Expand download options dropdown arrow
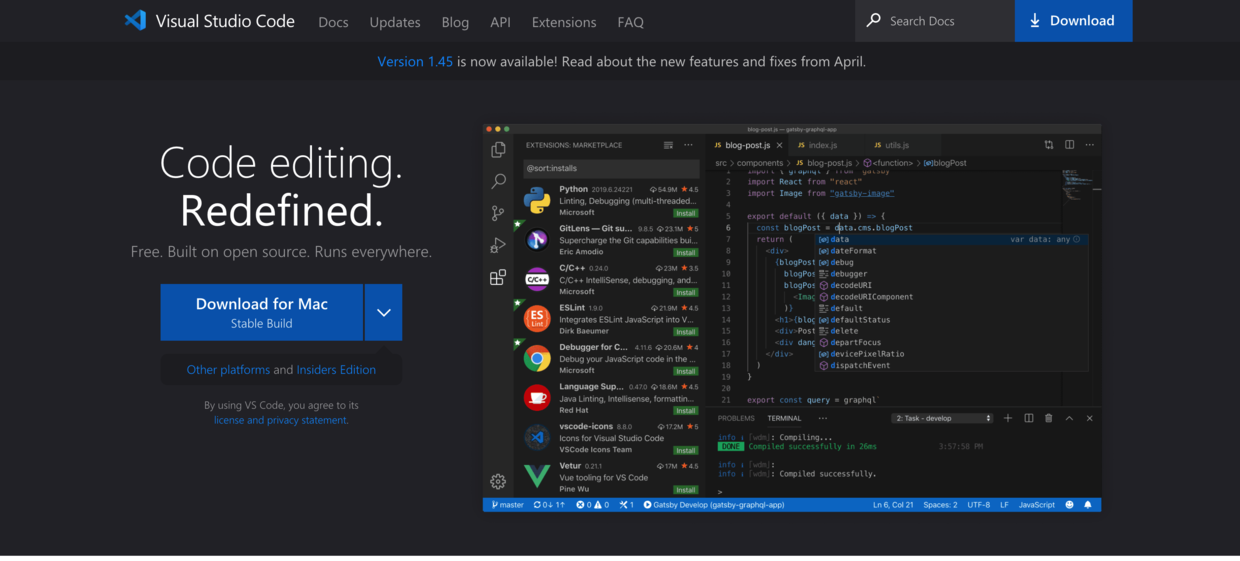 [384, 312]
